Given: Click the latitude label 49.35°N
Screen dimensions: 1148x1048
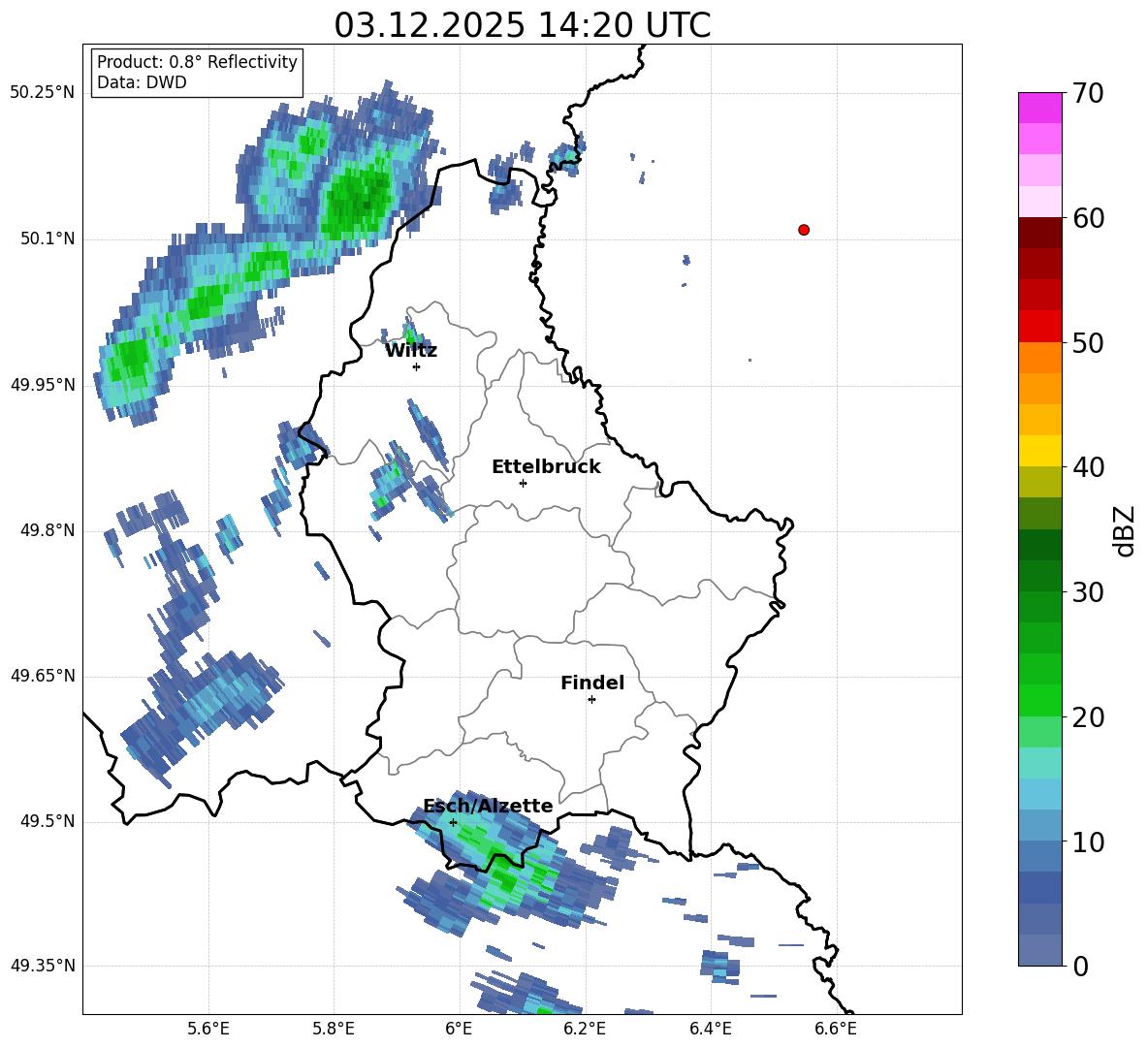Looking at the screenshot, I should pos(43,966).
